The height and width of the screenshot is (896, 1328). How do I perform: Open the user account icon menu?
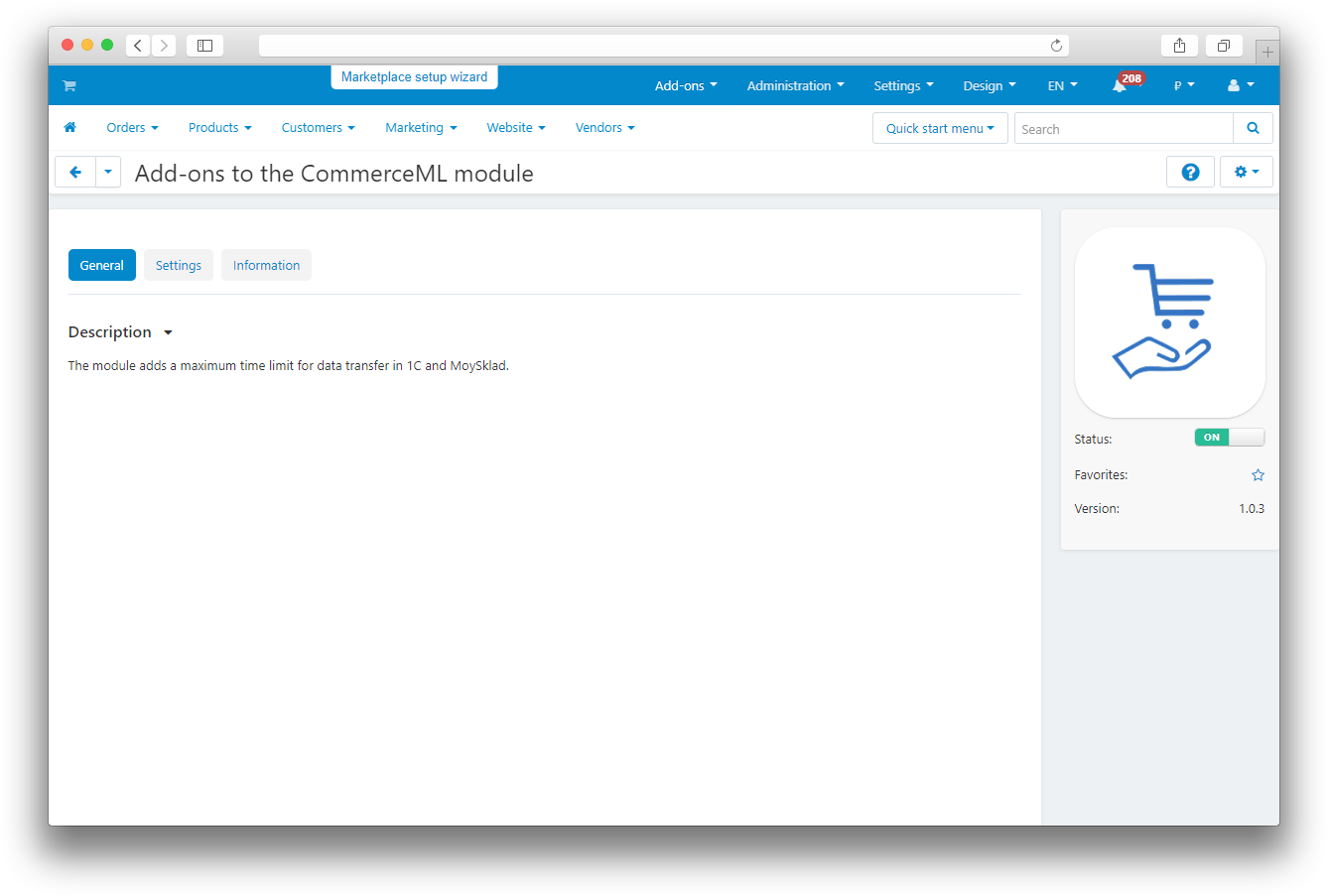tap(1240, 86)
